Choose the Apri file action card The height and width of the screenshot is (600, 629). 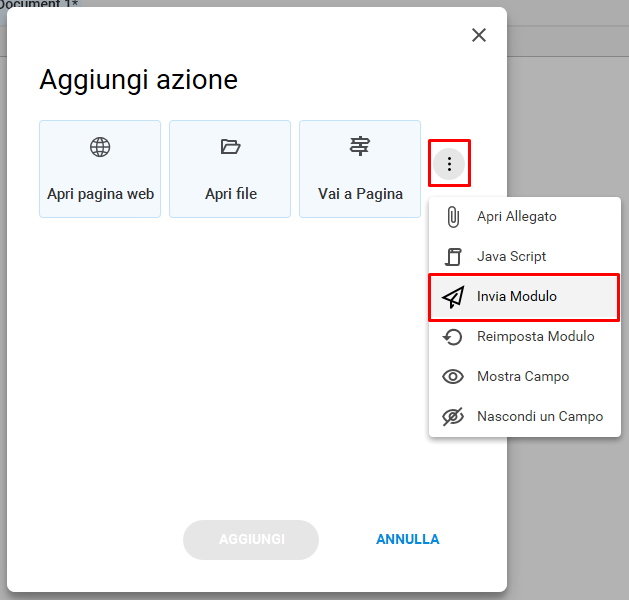(x=230, y=169)
